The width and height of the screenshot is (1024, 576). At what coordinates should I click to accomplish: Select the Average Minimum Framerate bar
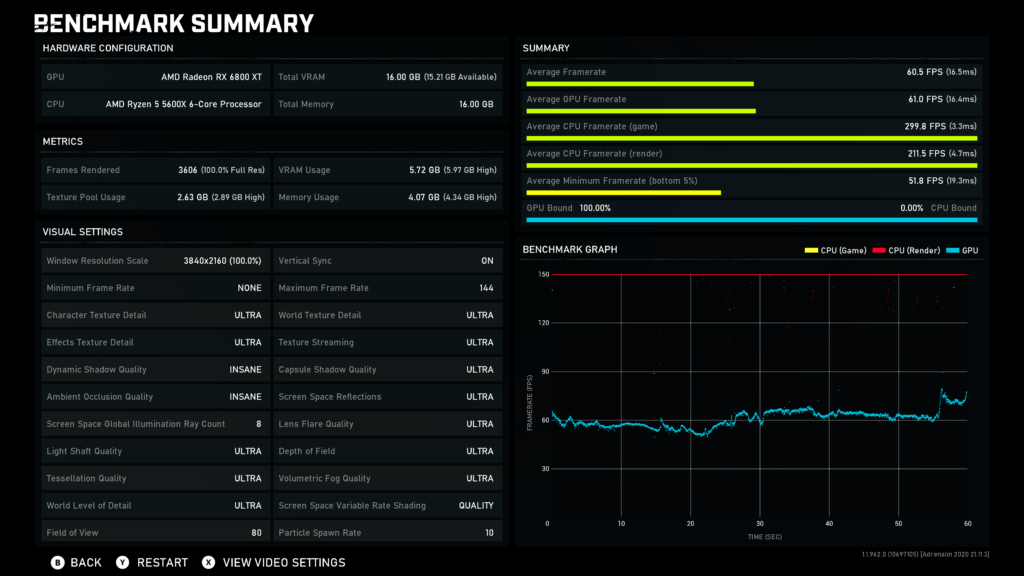pos(624,193)
